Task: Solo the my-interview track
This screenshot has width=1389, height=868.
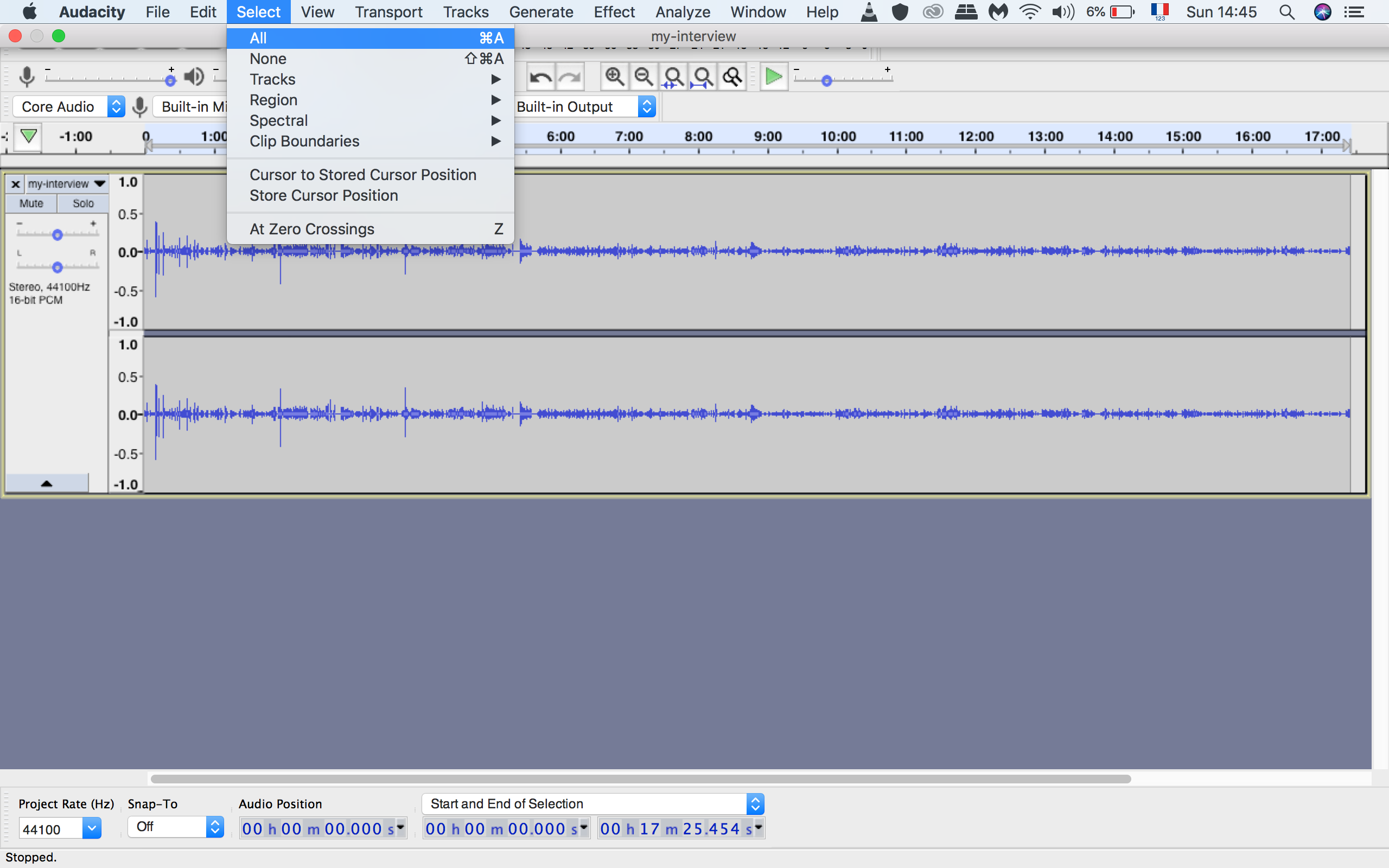Action: click(x=82, y=203)
